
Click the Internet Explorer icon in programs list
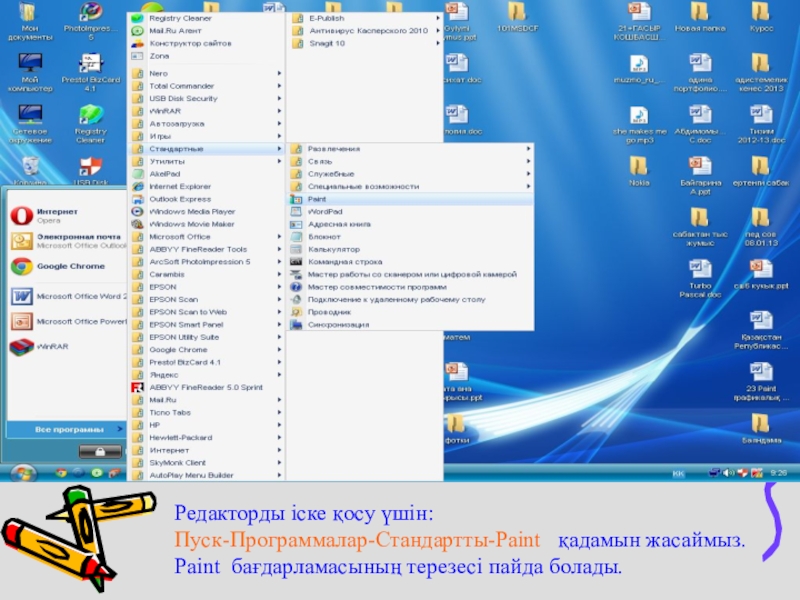tap(138, 186)
